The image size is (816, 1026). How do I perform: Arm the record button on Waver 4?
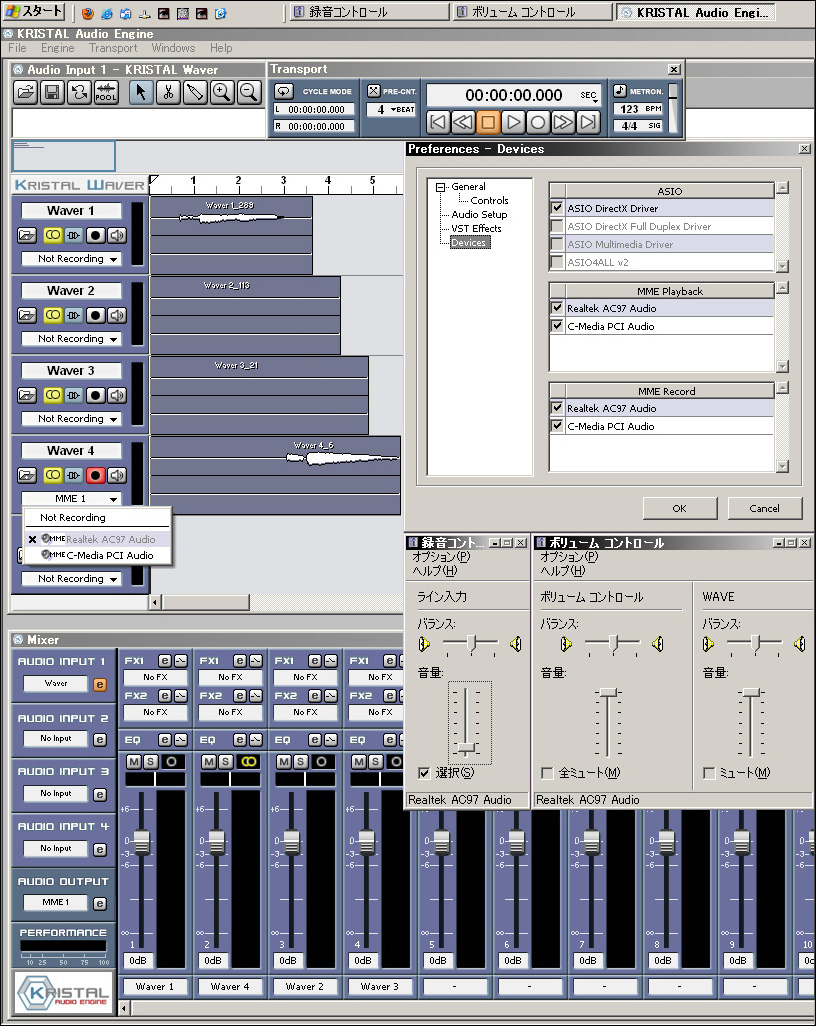click(96, 475)
